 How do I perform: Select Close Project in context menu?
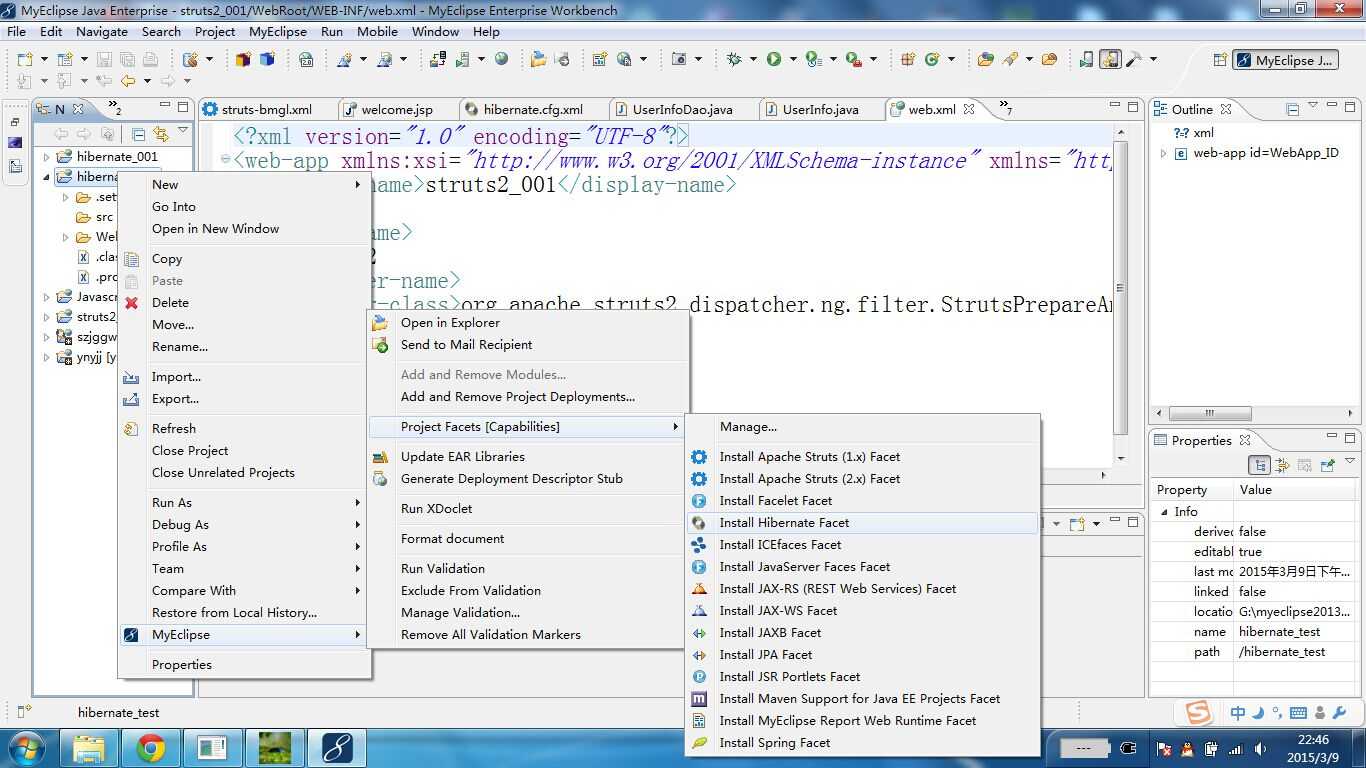click(x=244, y=451)
